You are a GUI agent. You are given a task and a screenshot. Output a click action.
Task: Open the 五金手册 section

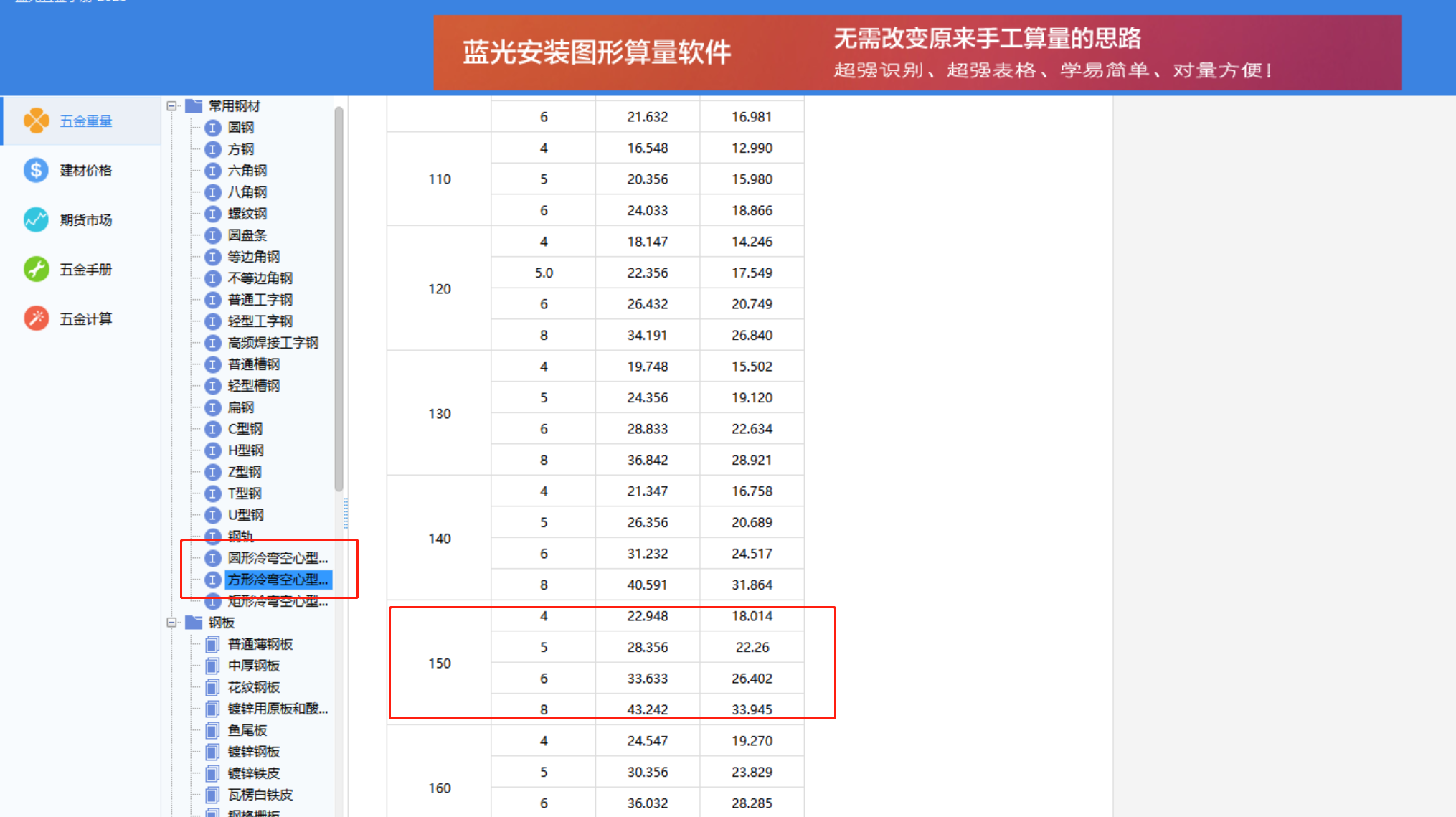[x=86, y=270]
